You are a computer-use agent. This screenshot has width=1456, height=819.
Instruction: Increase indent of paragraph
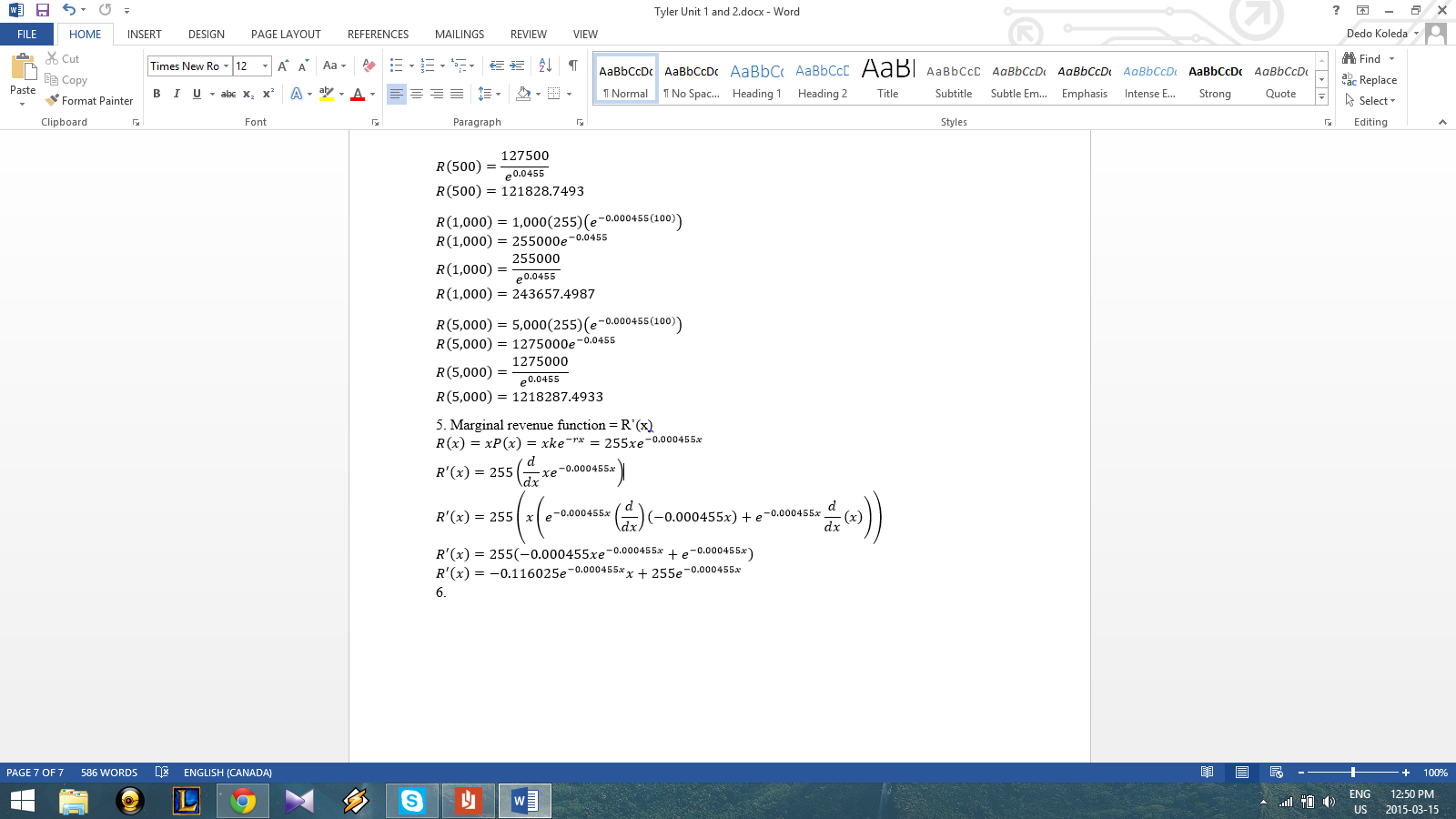click(517, 66)
